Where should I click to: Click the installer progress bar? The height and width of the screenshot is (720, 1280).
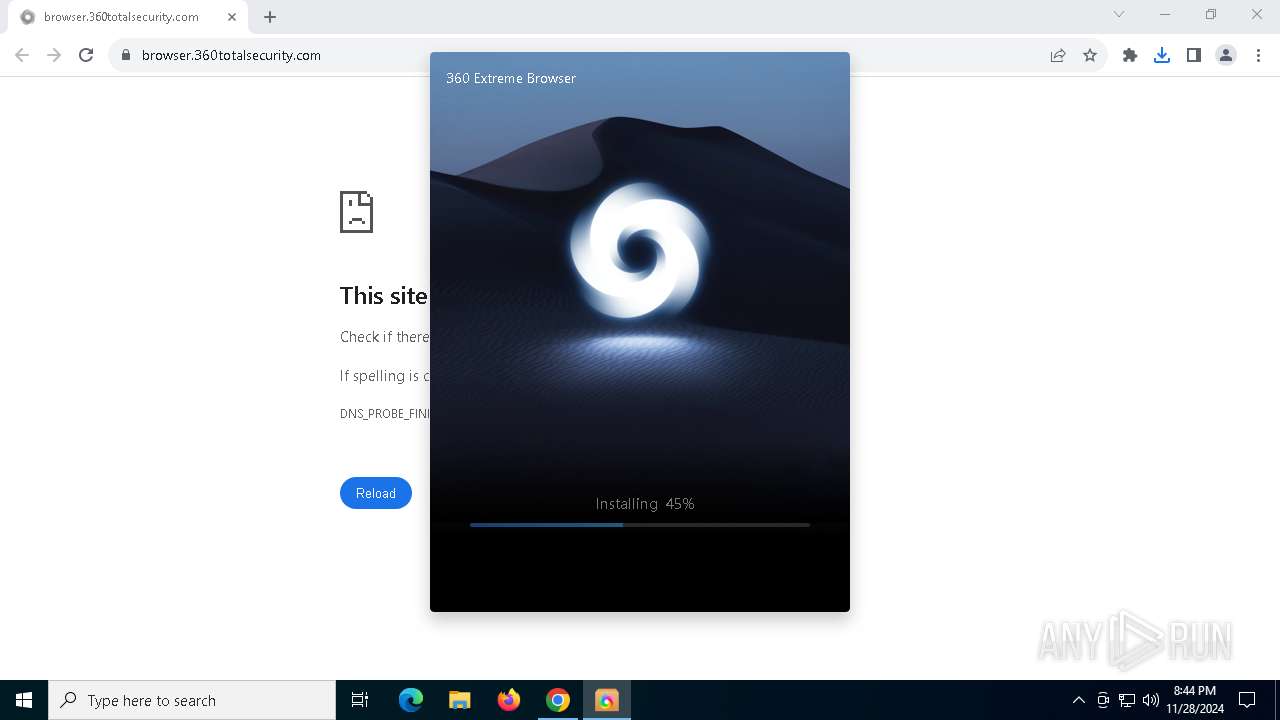click(640, 525)
